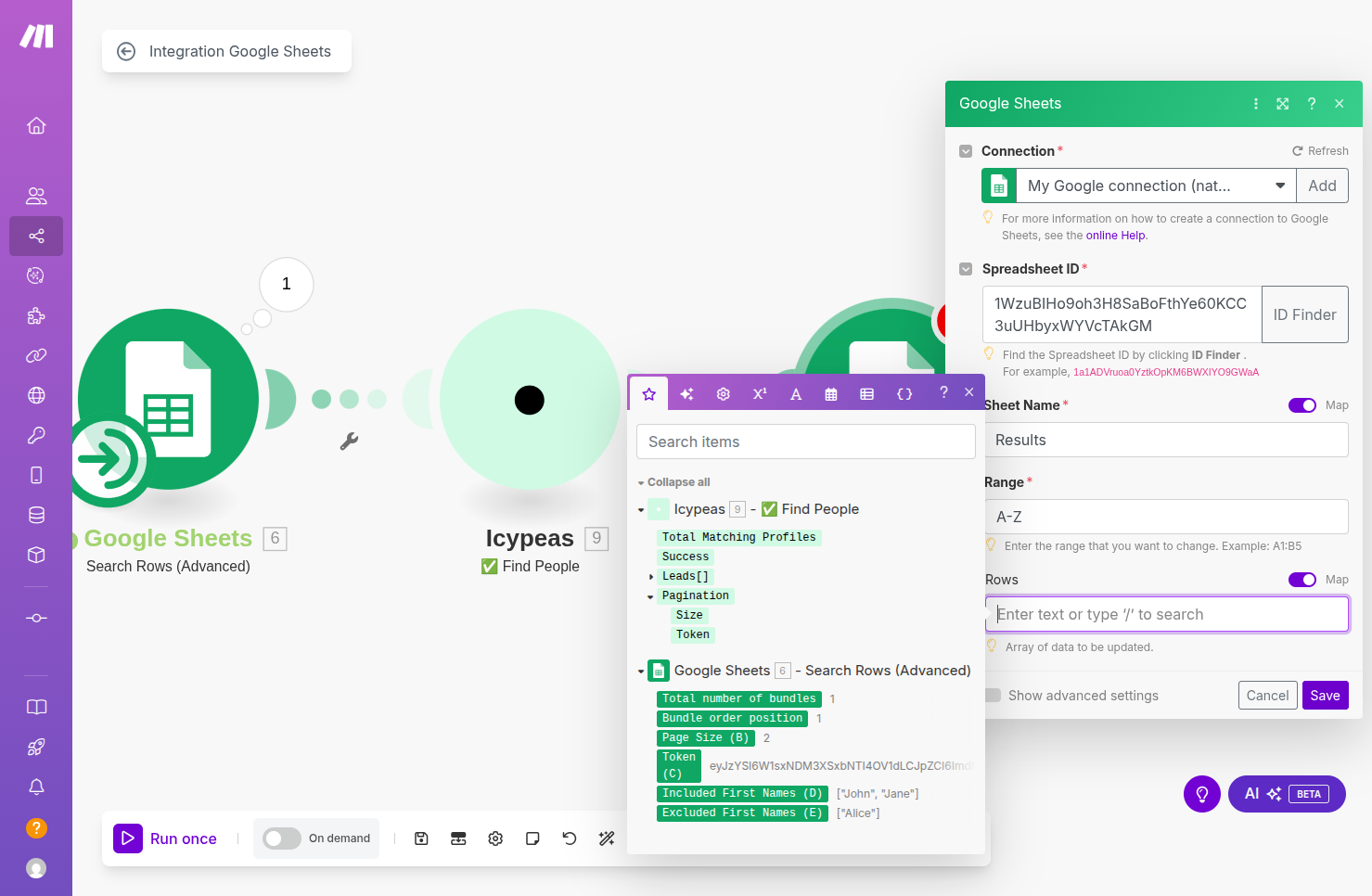Click the Explain flow rocket icon
1372x896 pixels.
[36, 747]
